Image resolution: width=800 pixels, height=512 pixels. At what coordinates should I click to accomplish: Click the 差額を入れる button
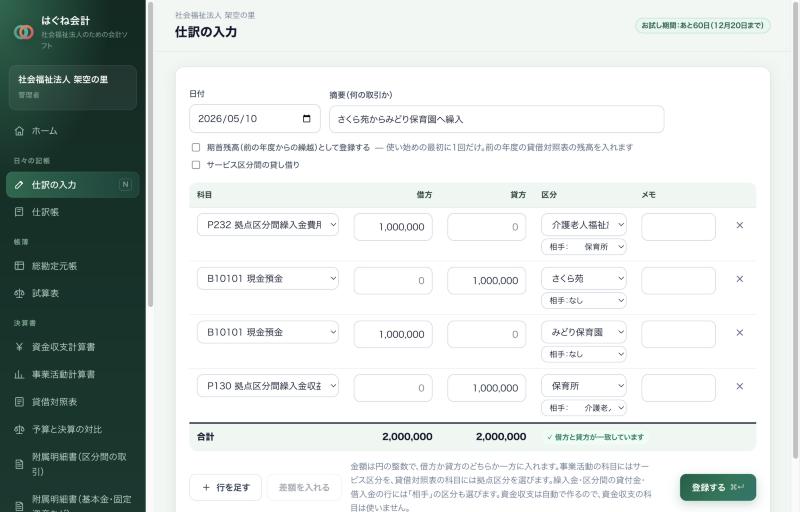click(x=304, y=488)
